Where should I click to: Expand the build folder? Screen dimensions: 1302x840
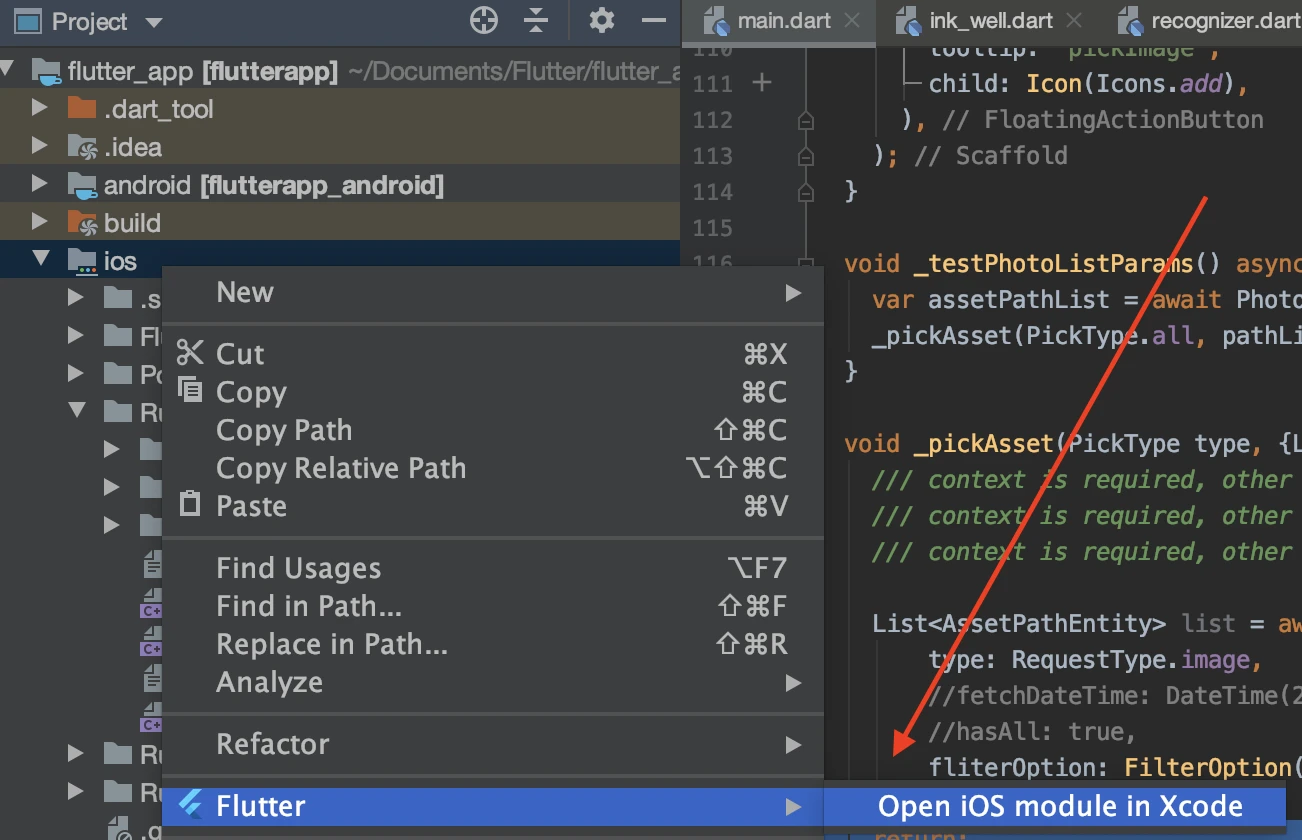(39, 222)
